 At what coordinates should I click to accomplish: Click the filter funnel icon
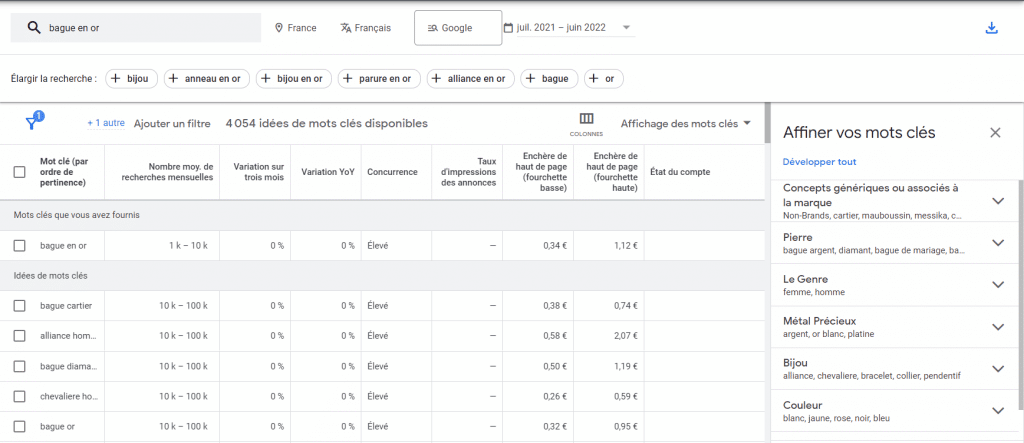[32, 123]
